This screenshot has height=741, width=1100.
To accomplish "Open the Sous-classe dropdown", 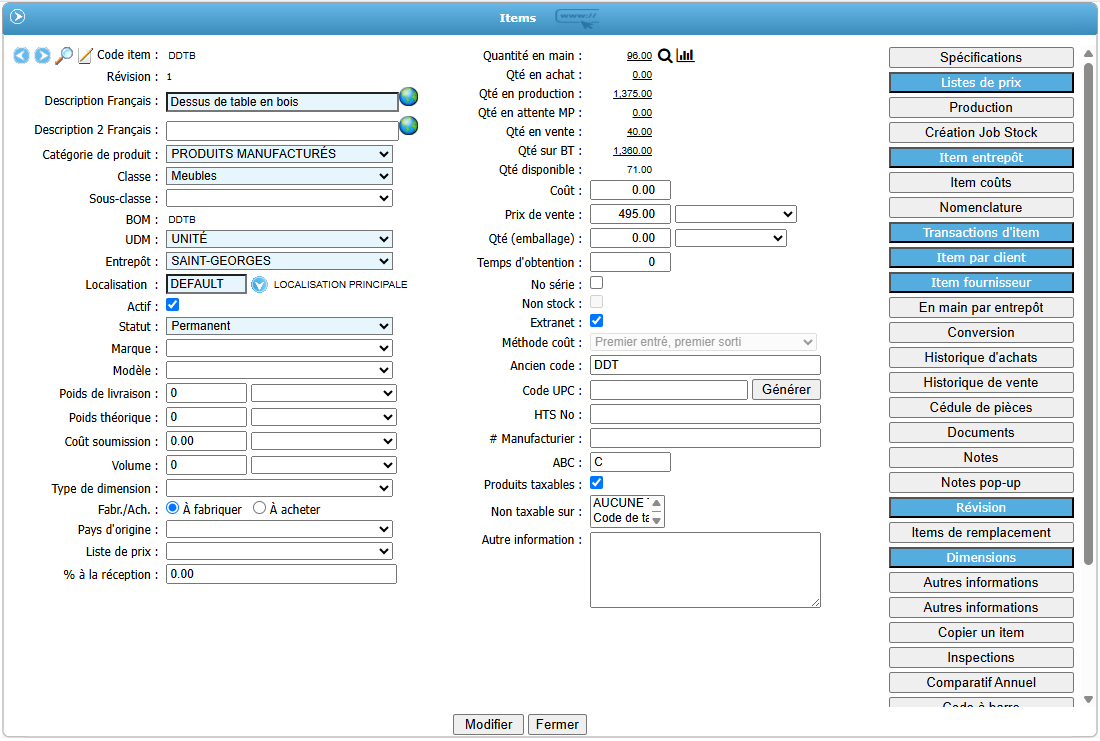I will (279, 198).
